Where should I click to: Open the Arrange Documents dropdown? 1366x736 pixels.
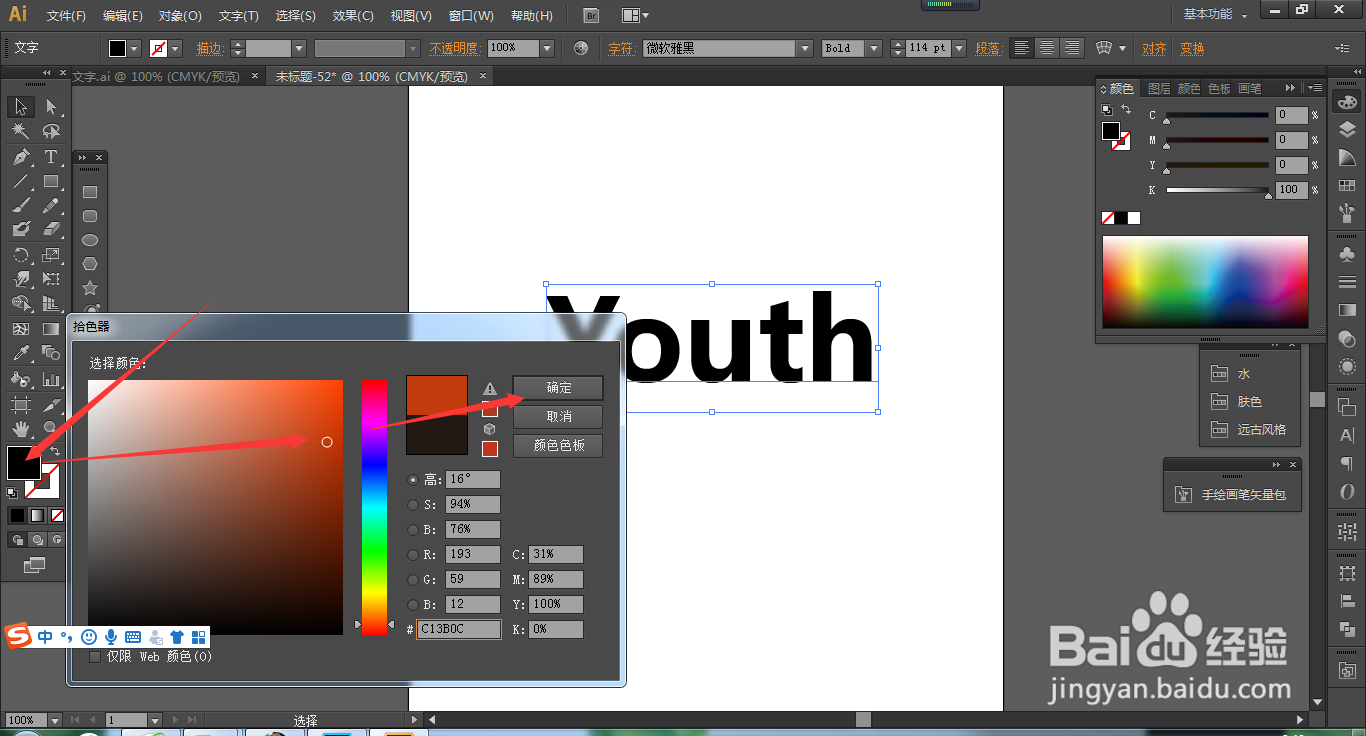635,15
